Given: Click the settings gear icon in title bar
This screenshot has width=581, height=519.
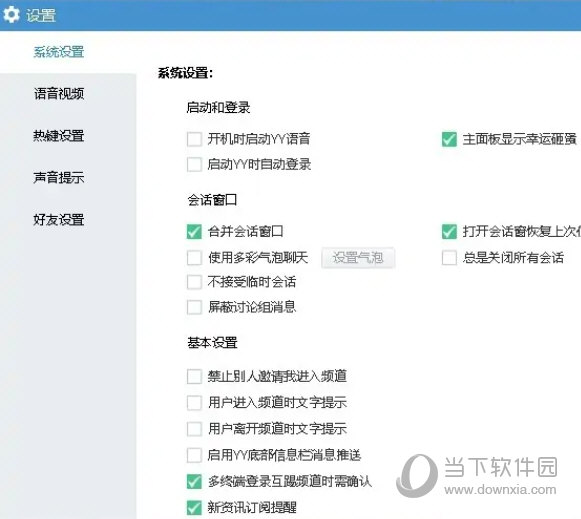Looking at the screenshot, I should click(x=11, y=15).
